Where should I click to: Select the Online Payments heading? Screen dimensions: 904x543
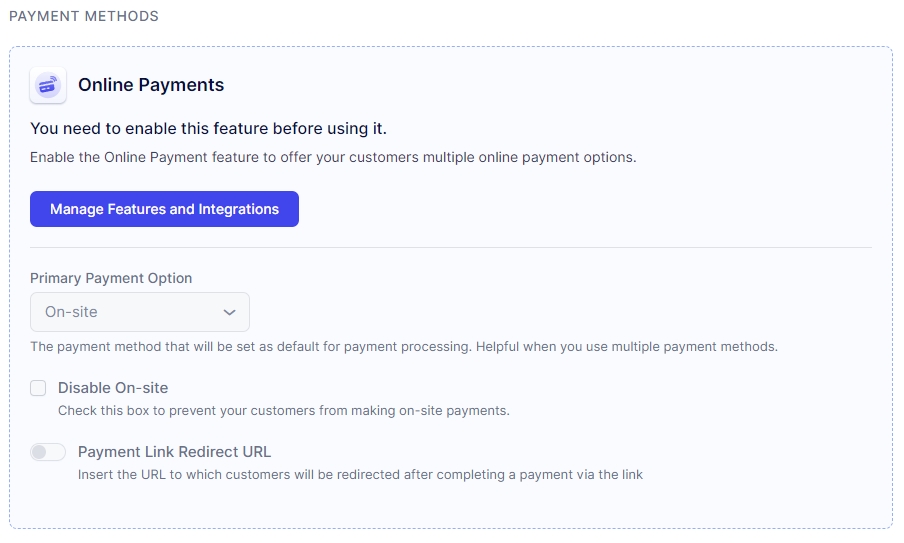[x=151, y=85]
